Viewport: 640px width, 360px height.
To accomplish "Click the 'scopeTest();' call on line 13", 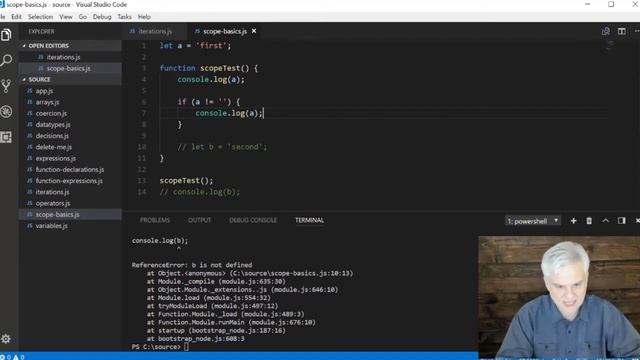I will pyautogui.click(x=186, y=180).
